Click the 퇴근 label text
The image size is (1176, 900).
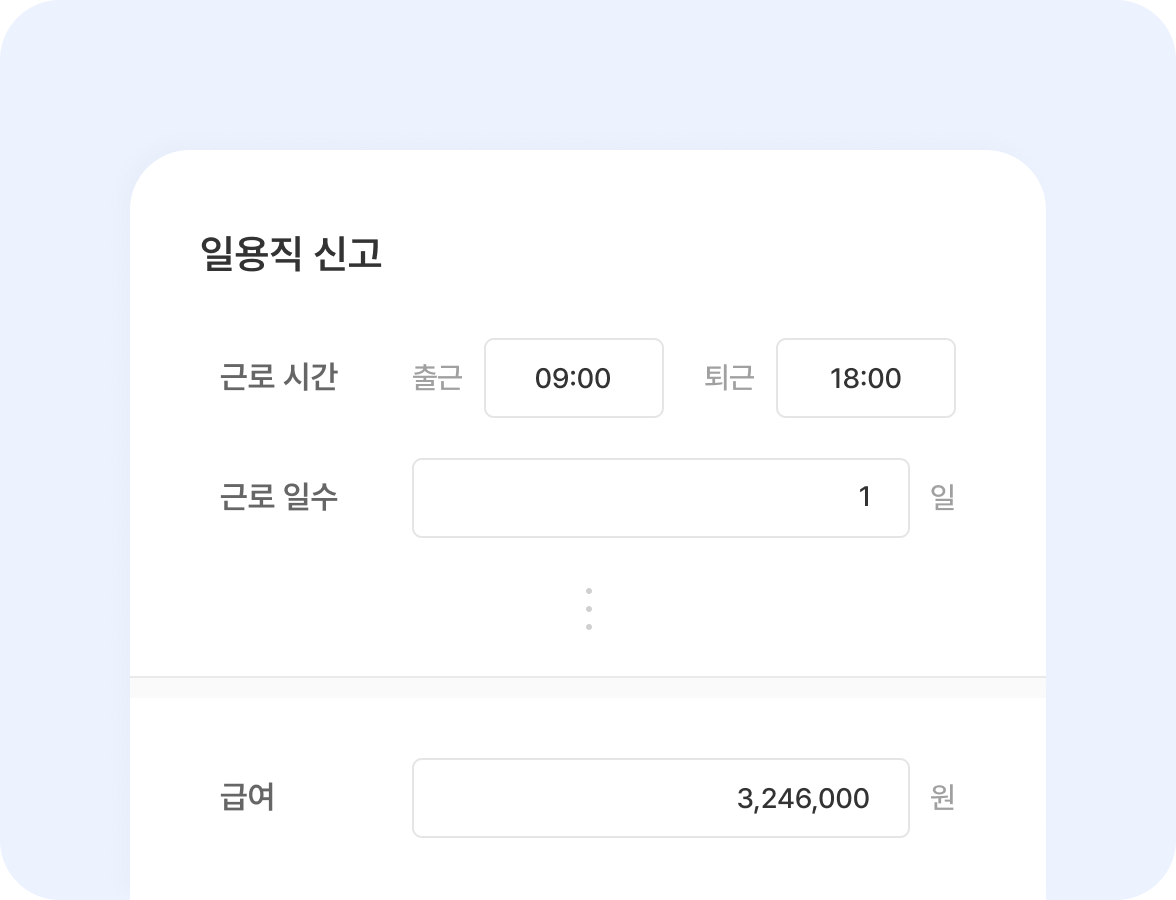[729, 378]
